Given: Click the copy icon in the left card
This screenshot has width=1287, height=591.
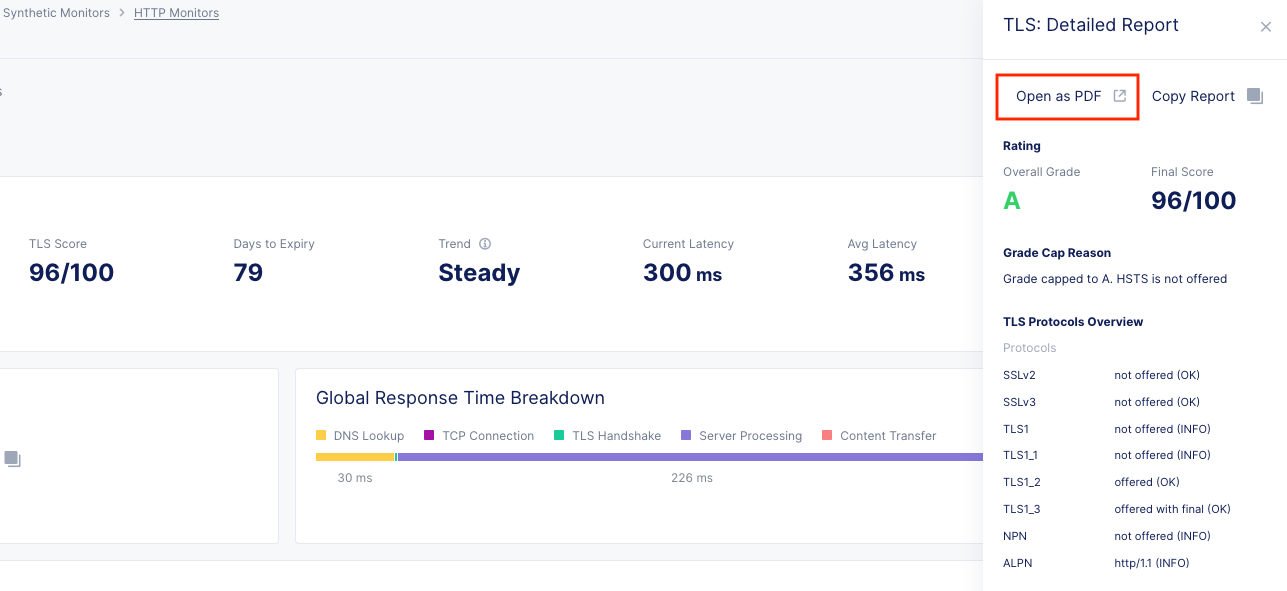Looking at the screenshot, I should (12, 459).
